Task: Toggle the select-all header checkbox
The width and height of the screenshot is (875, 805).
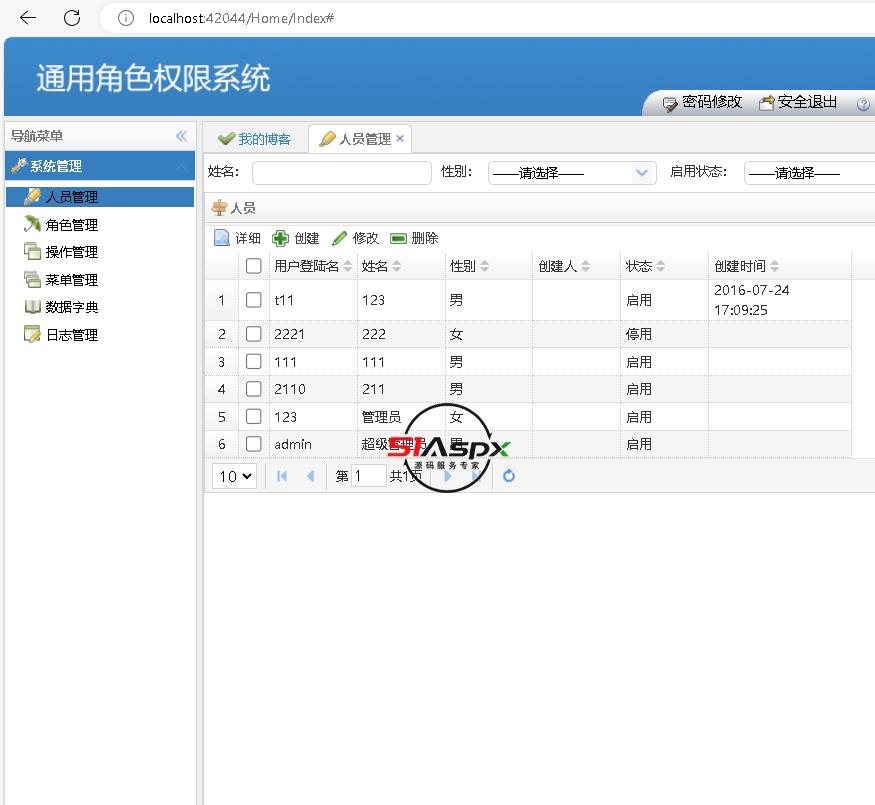Action: pos(254,266)
